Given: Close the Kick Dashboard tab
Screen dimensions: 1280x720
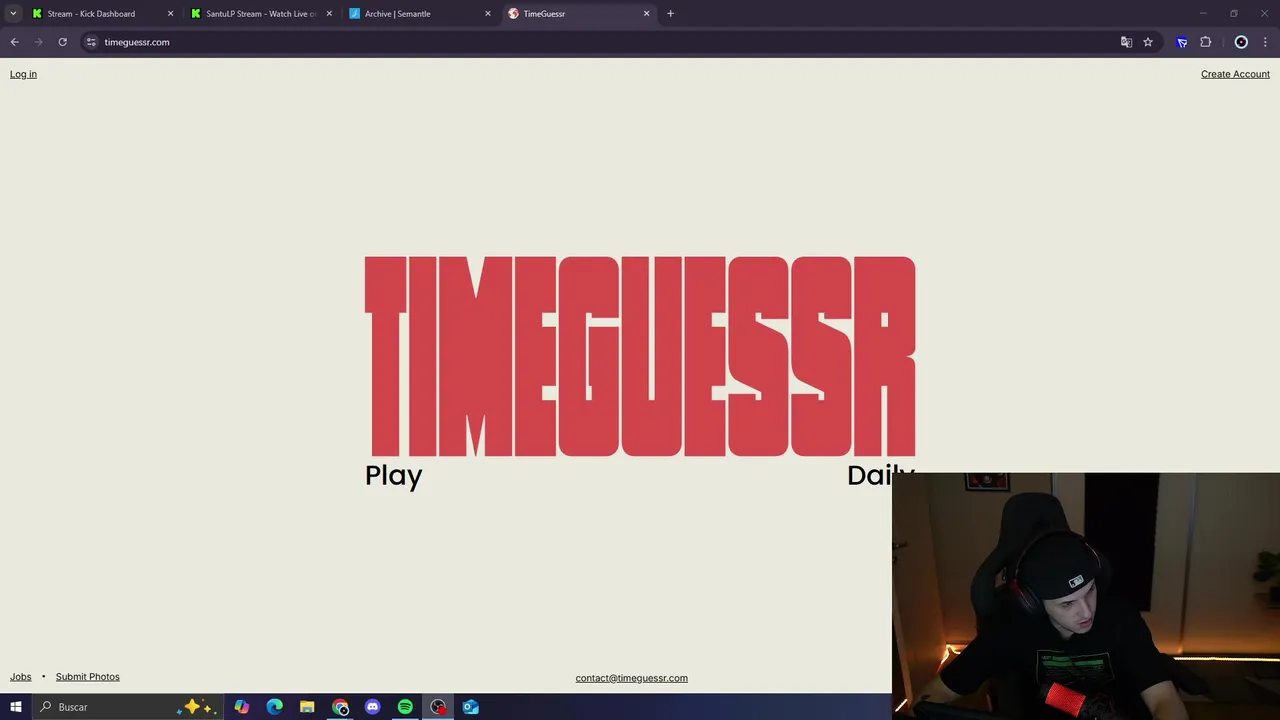Looking at the screenshot, I should click(x=170, y=14).
